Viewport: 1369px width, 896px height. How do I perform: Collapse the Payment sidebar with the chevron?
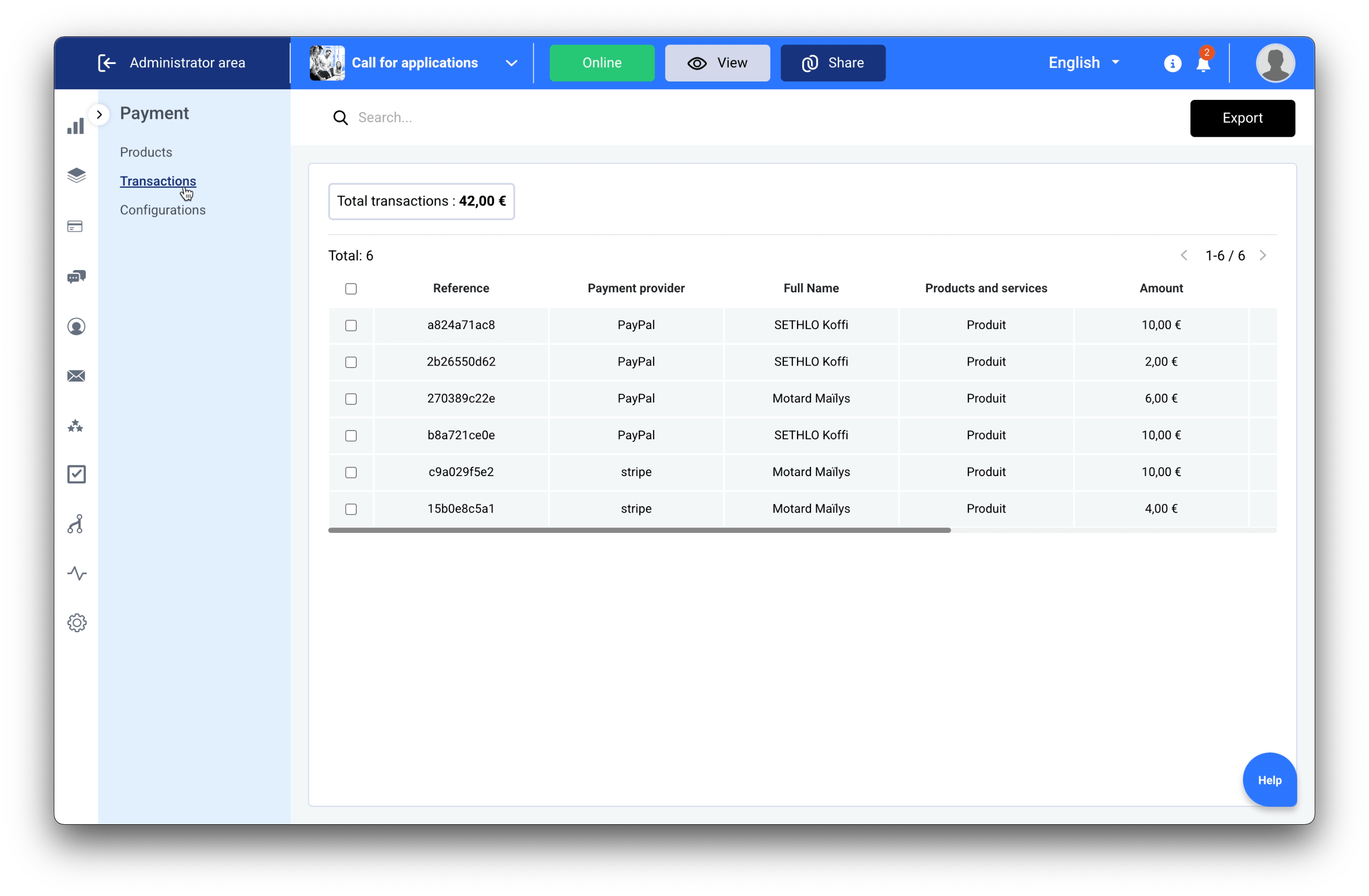99,114
